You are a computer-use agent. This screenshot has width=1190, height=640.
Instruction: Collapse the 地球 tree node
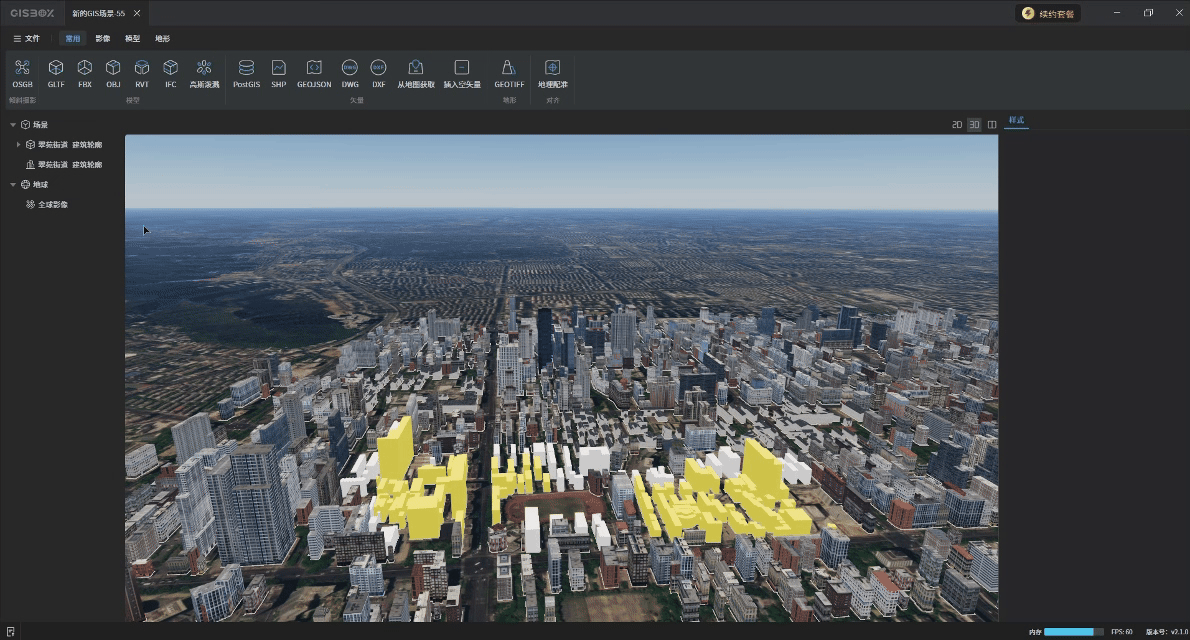13,185
